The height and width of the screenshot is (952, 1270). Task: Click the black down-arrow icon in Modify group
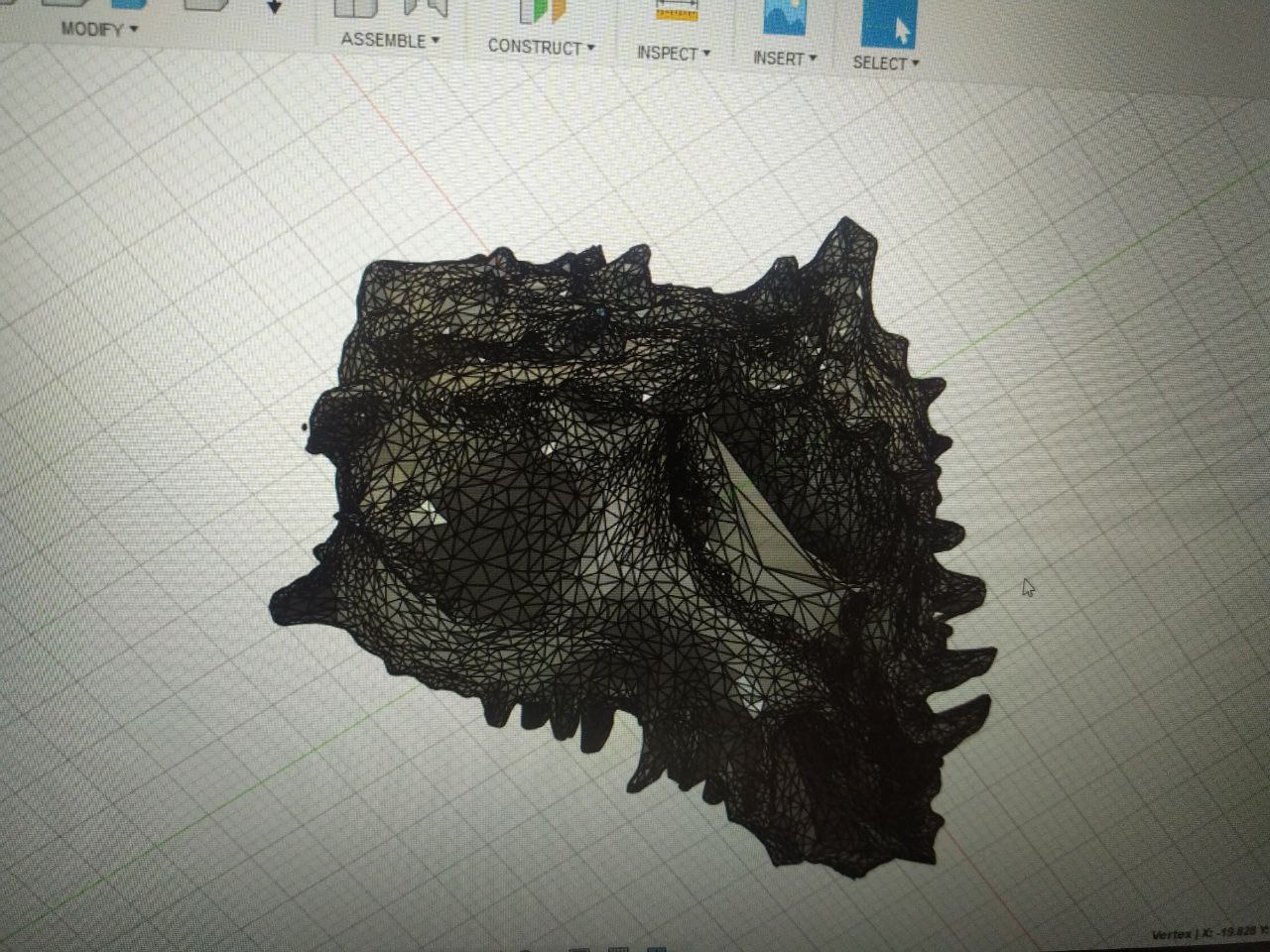pos(275,8)
